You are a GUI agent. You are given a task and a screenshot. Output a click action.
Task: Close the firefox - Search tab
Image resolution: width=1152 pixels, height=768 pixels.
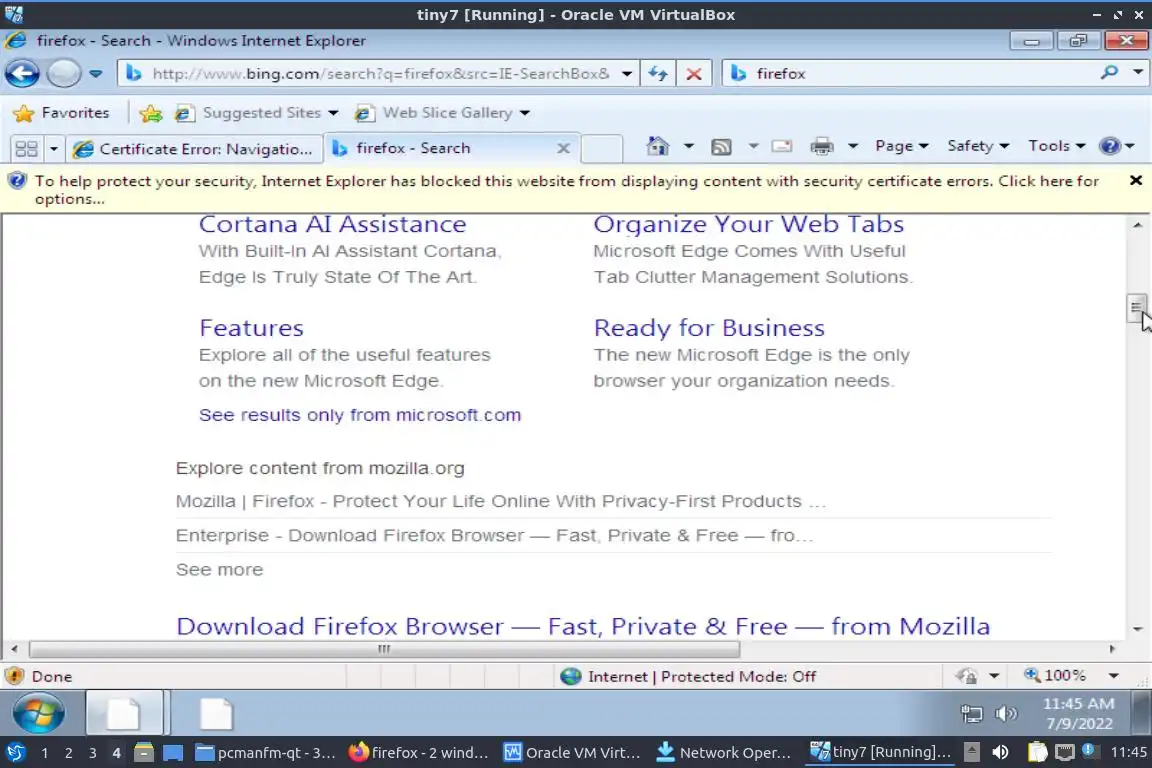(564, 148)
